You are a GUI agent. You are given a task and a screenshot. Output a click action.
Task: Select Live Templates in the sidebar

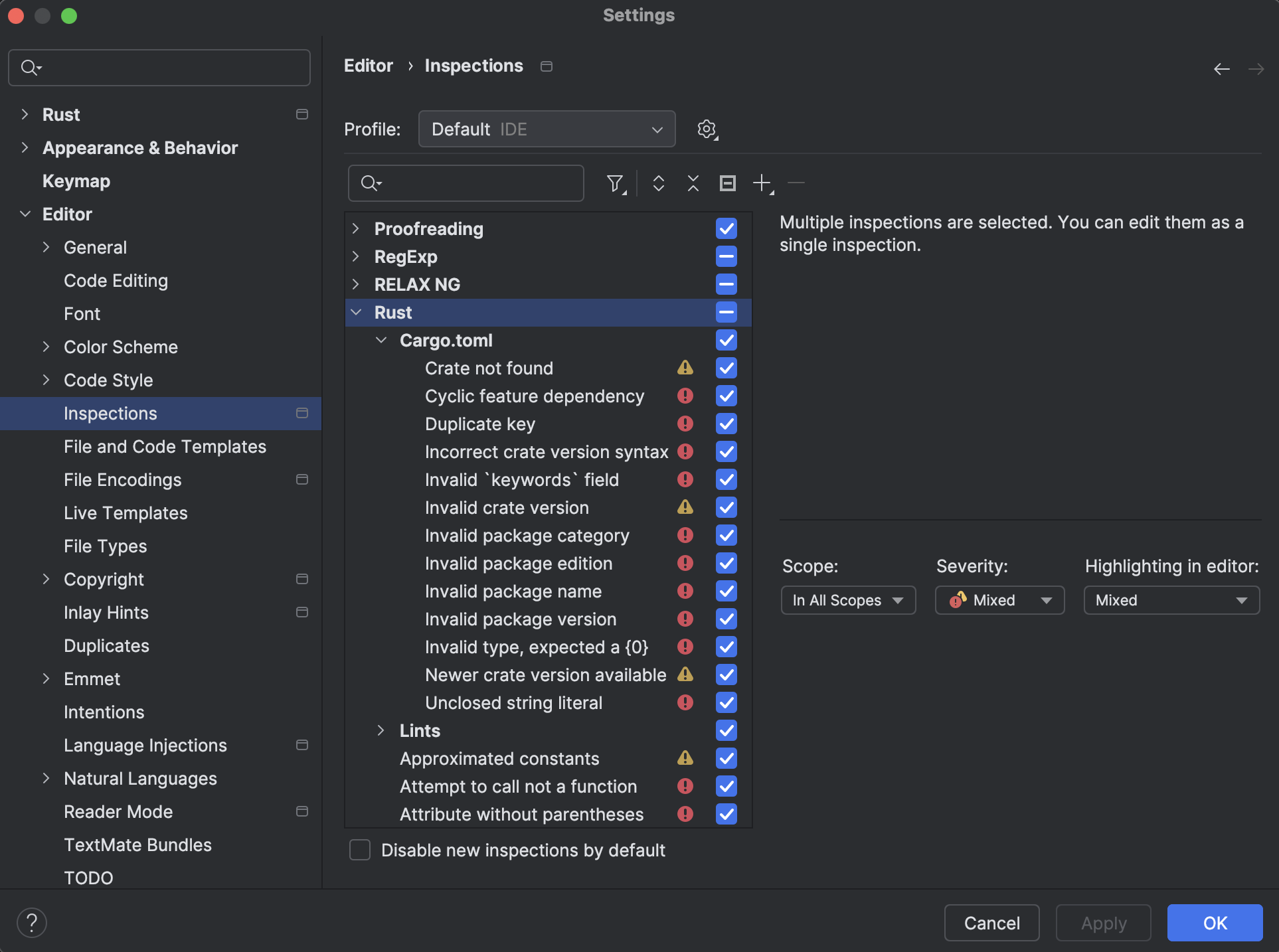(126, 513)
